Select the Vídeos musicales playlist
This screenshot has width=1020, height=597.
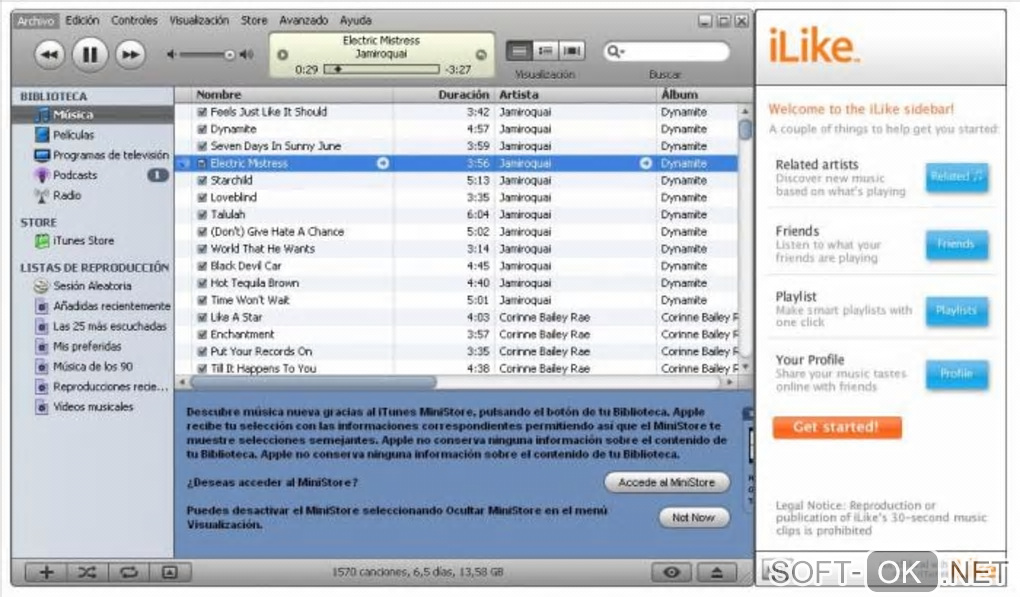[92, 407]
